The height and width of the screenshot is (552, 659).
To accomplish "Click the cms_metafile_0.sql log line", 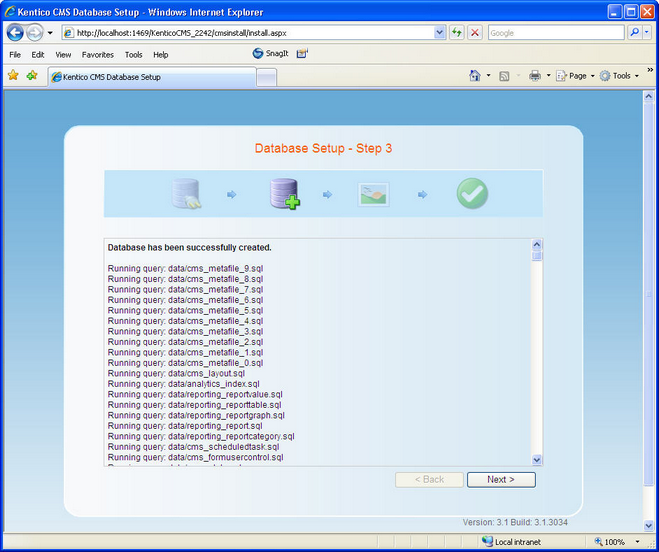I will [x=185, y=363].
